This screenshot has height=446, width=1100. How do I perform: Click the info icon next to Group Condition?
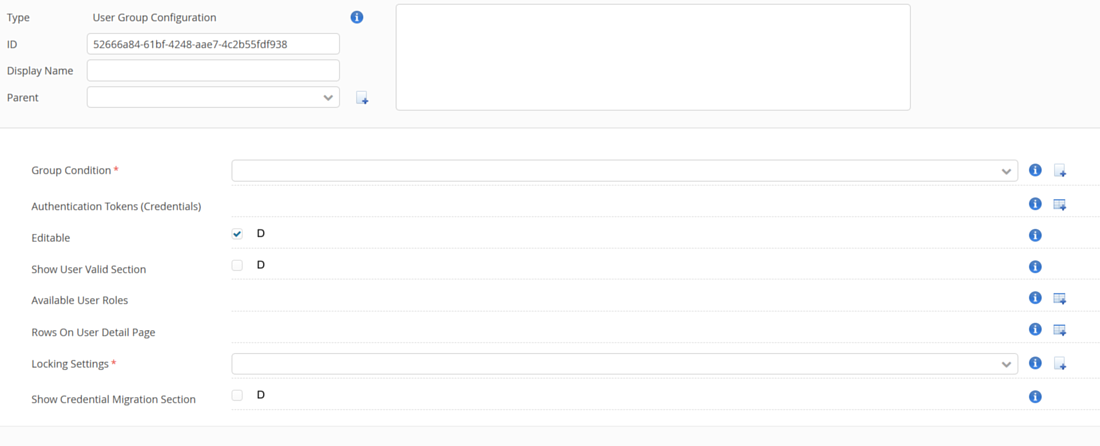(x=1035, y=171)
